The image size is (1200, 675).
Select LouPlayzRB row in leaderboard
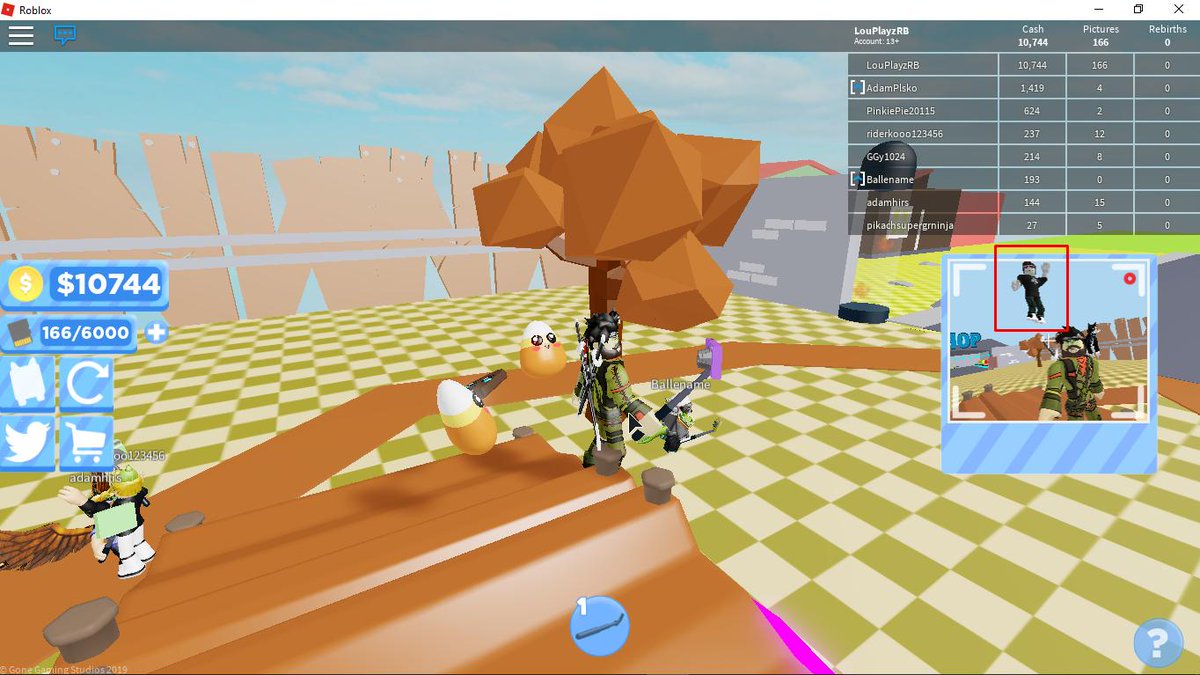click(x=1023, y=64)
